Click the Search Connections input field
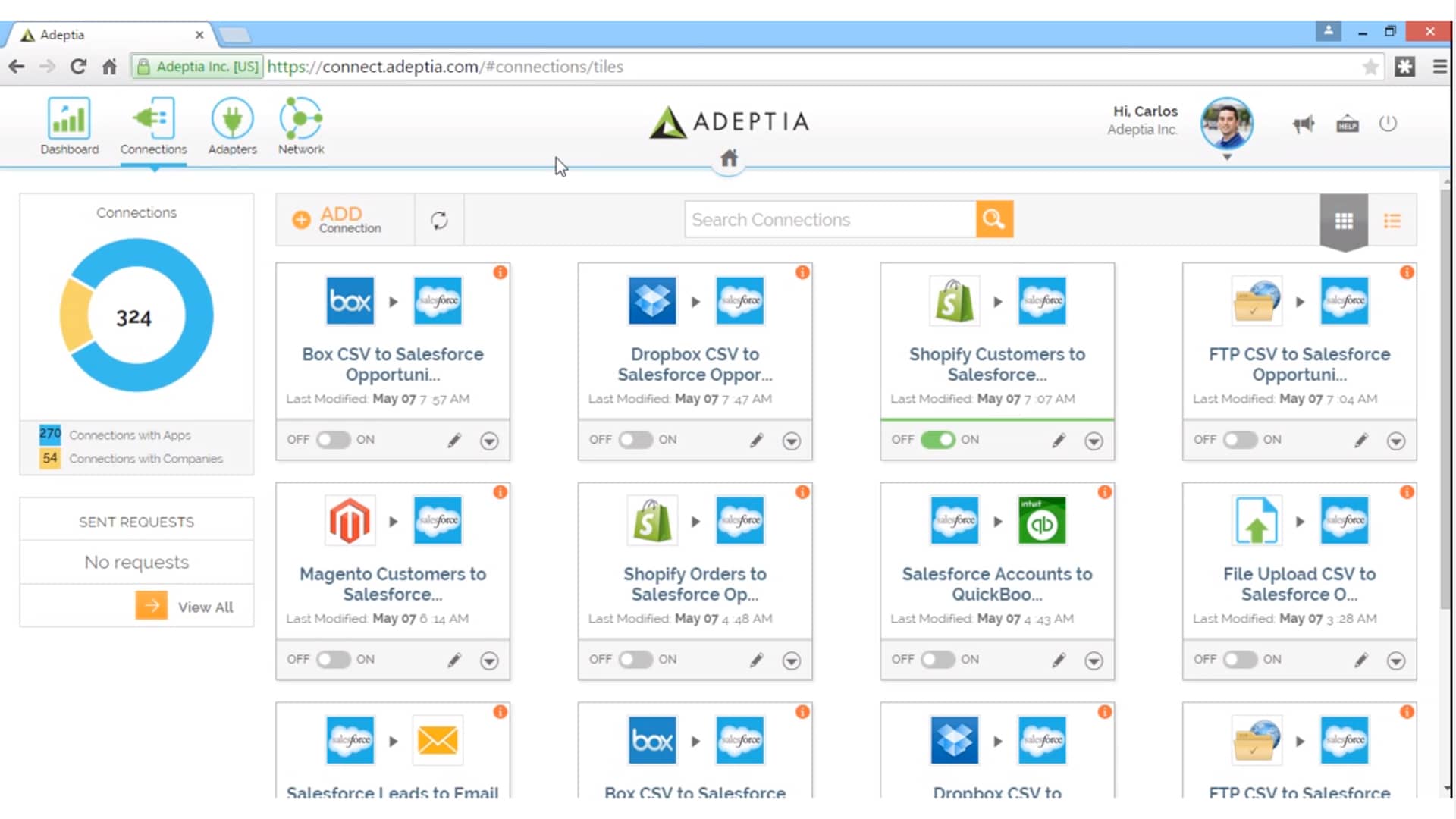 (x=830, y=220)
